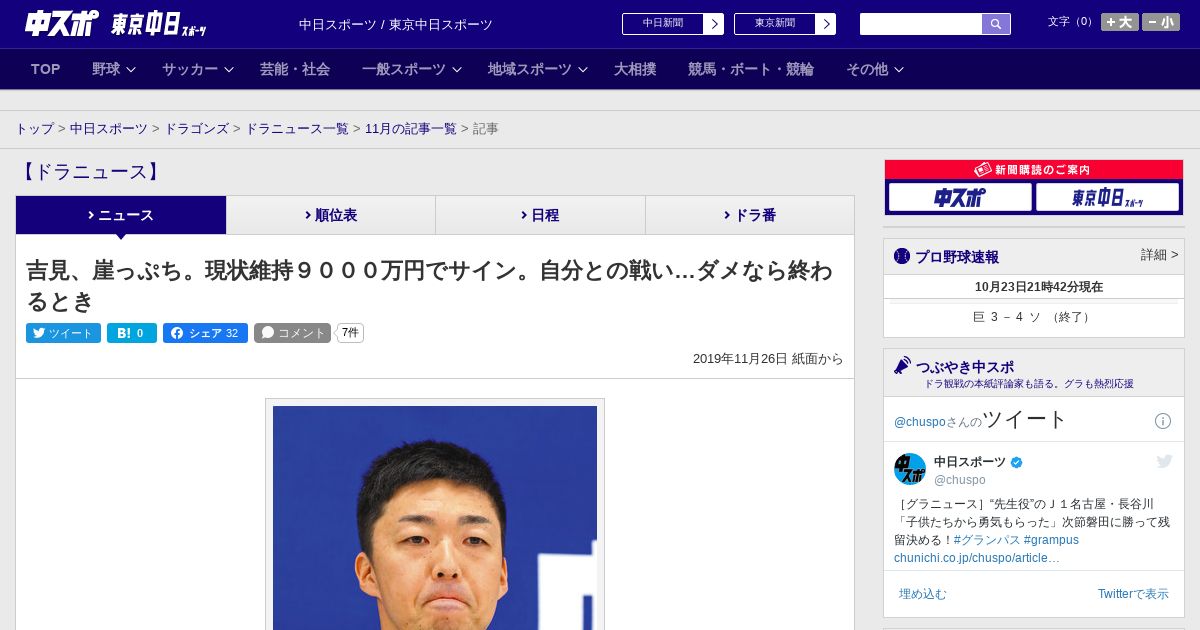Click トップ breadcrumb link
1200x630 pixels.
(34, 129)
